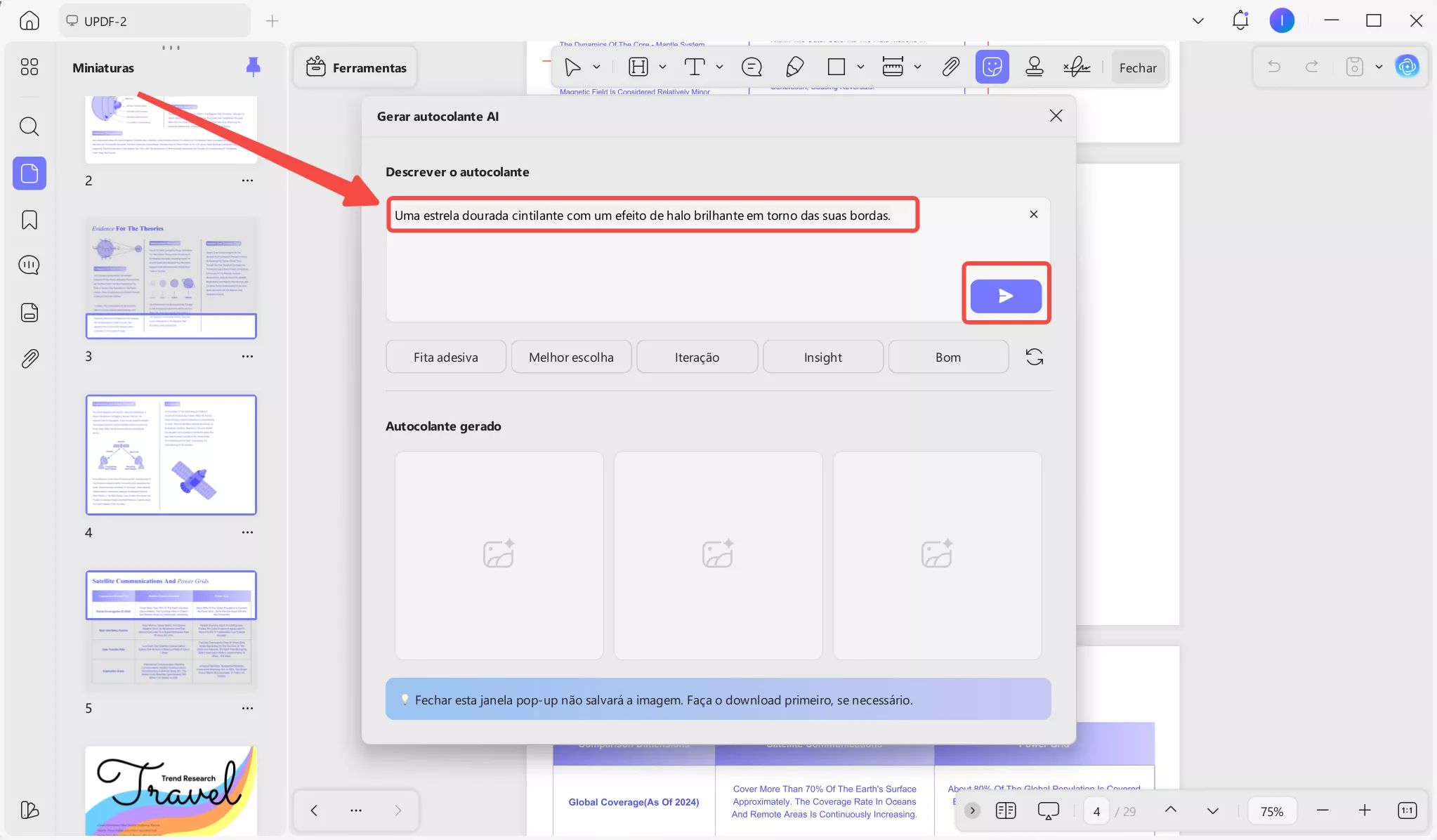Expand the shape tool dropdown arrow

[x=860, y=67]
